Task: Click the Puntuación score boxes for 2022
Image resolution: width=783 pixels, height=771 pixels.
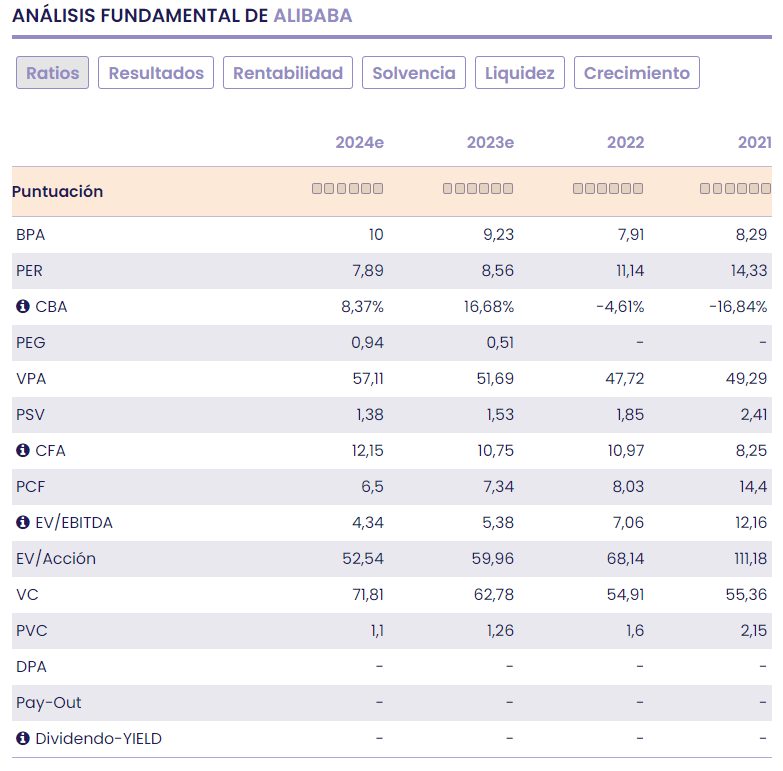Action: [608, 189]
